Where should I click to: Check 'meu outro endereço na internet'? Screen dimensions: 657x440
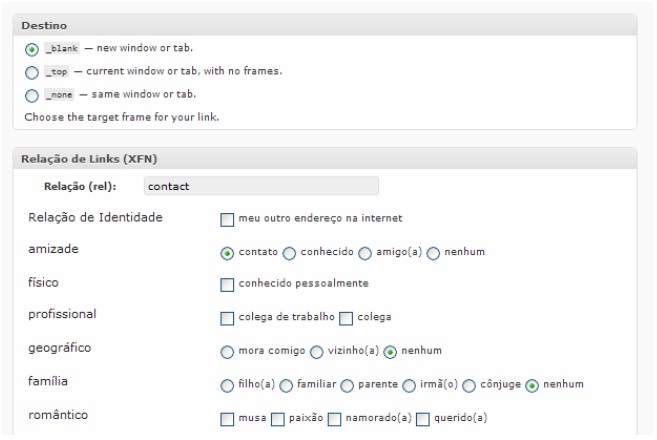click(227, 220)
